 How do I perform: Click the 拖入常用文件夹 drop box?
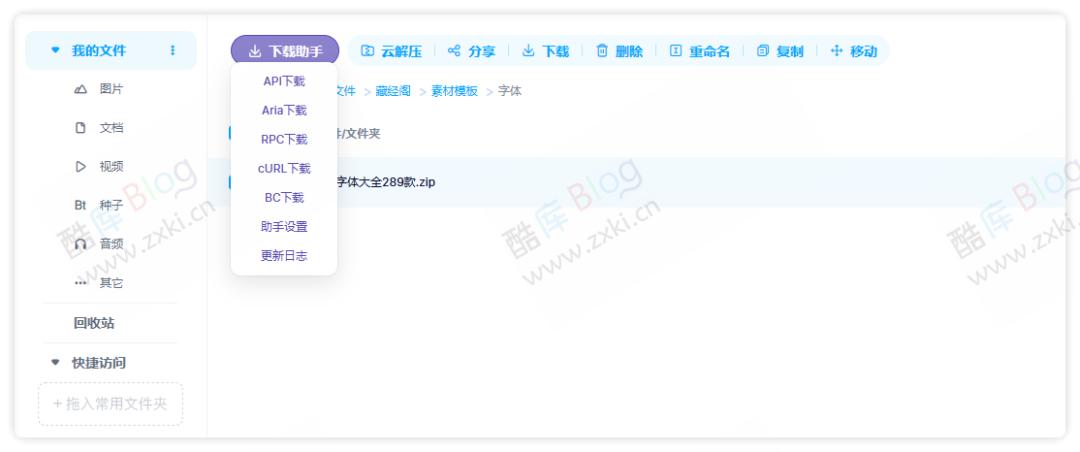[x=110, y=404]
